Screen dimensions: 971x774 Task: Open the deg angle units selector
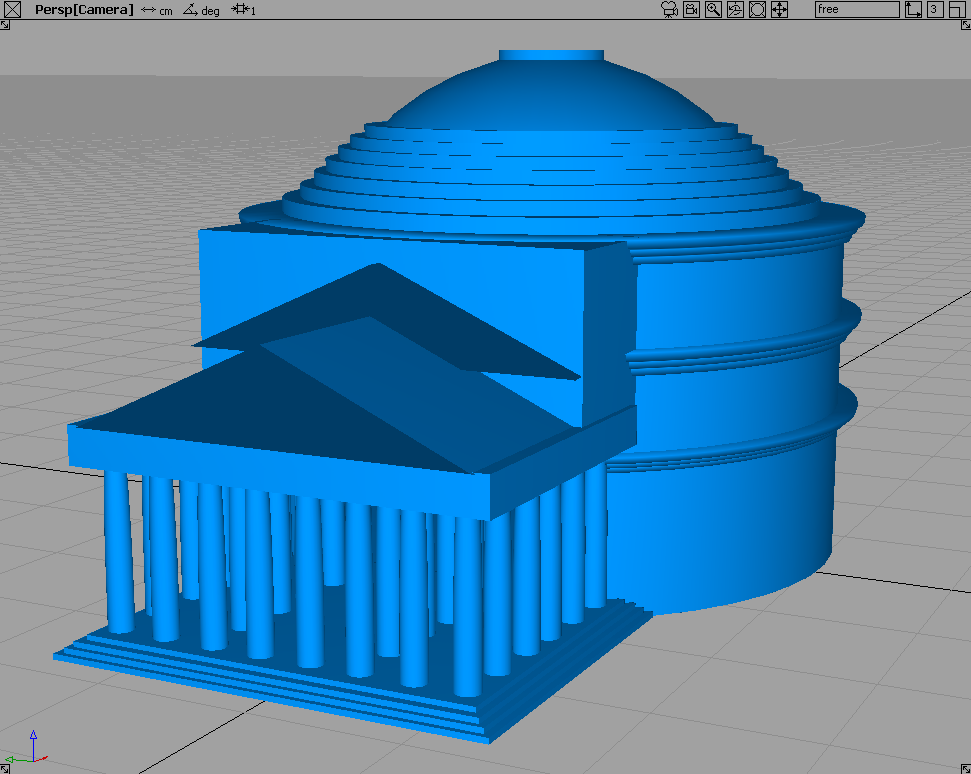click(x=201, y=10)
